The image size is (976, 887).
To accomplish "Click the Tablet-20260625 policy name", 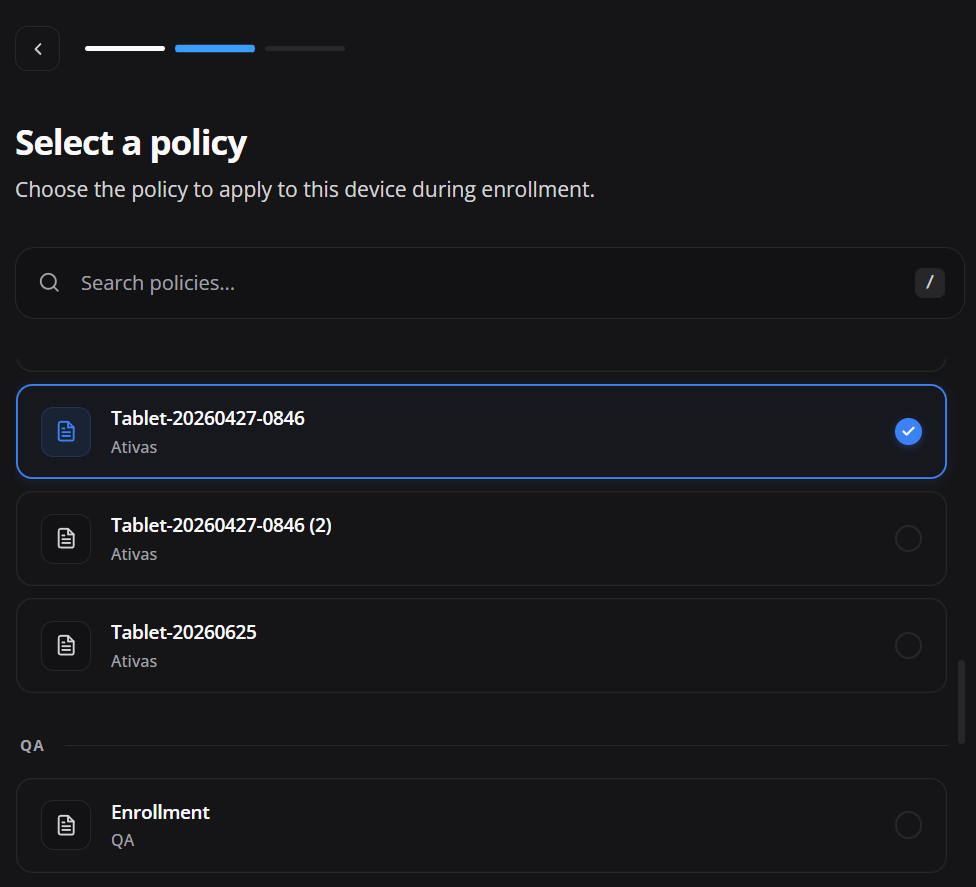I will (184, 632).
